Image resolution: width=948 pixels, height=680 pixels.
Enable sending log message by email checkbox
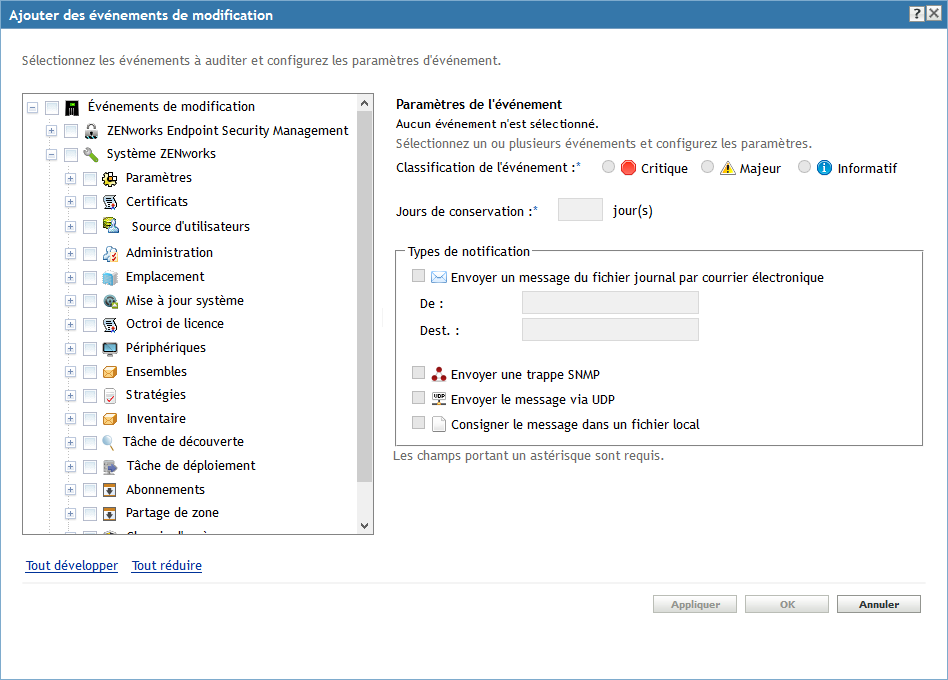[x=418, y=276]
